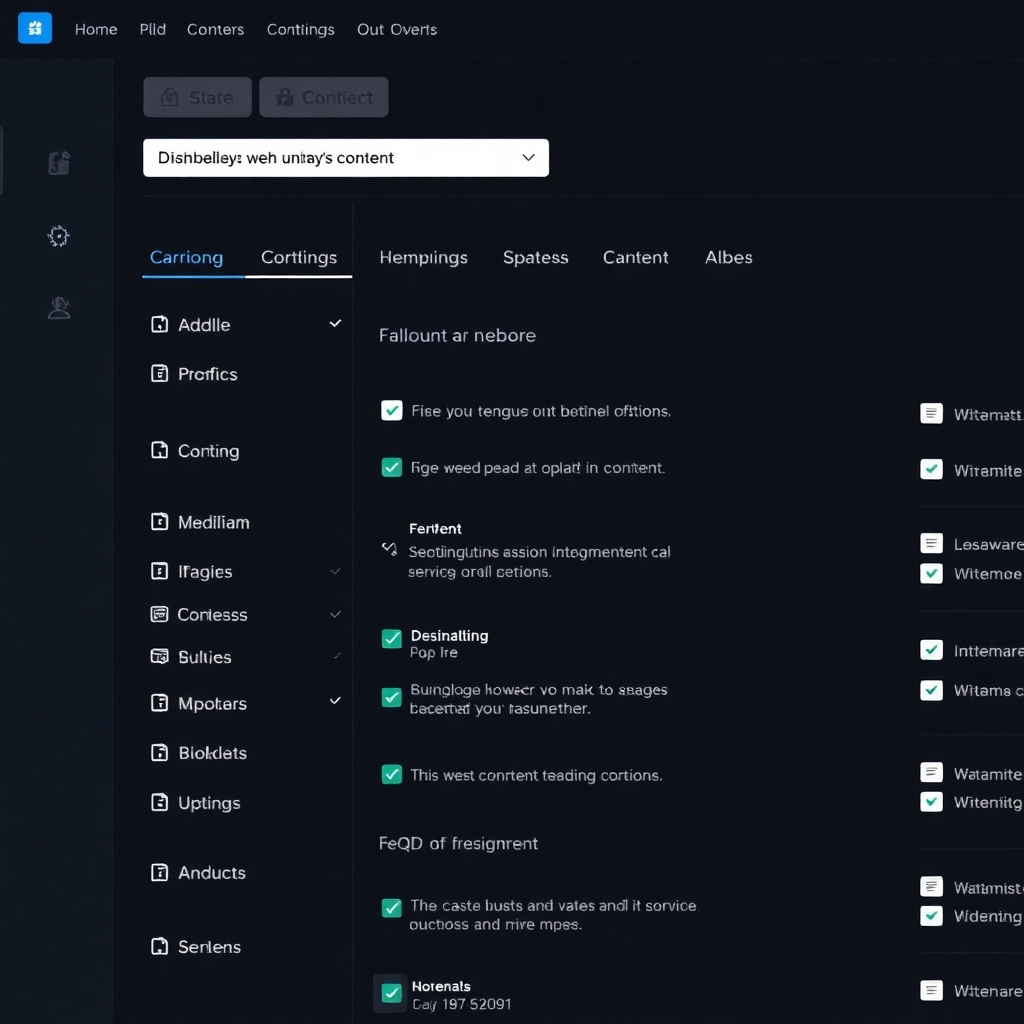Click the Blokdets sidebar icon

click(160, 752)
